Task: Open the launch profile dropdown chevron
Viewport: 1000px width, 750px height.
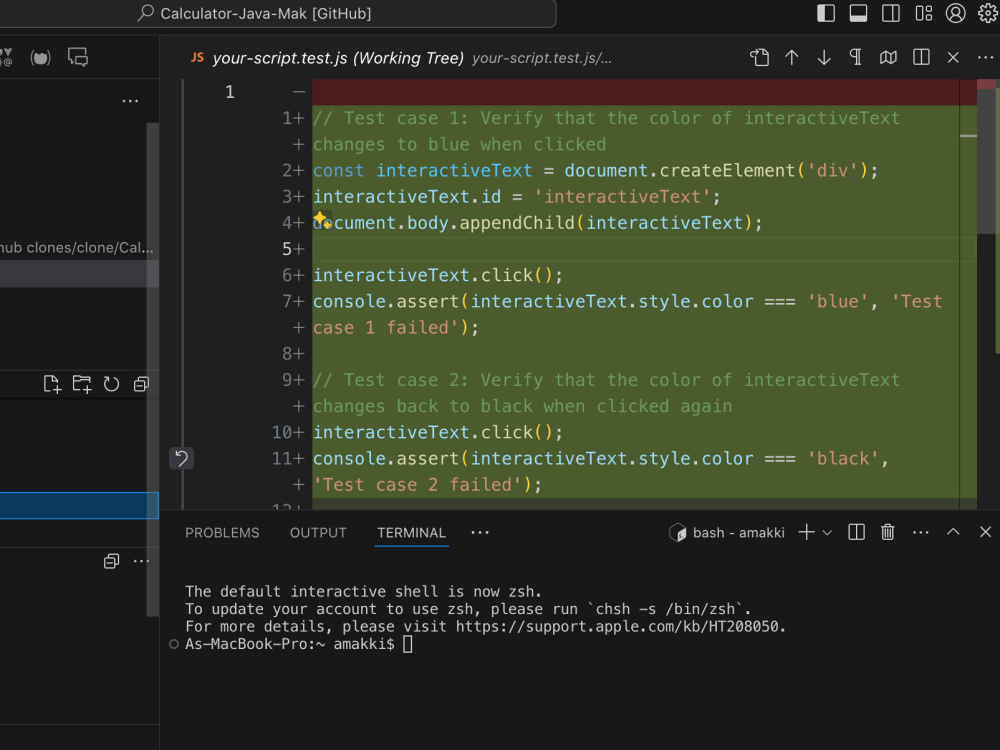Action: 827,533
